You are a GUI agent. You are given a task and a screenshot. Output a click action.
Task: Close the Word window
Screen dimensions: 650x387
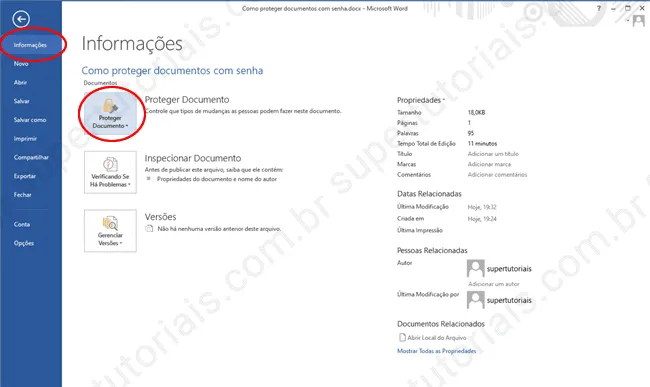(642, 8)
